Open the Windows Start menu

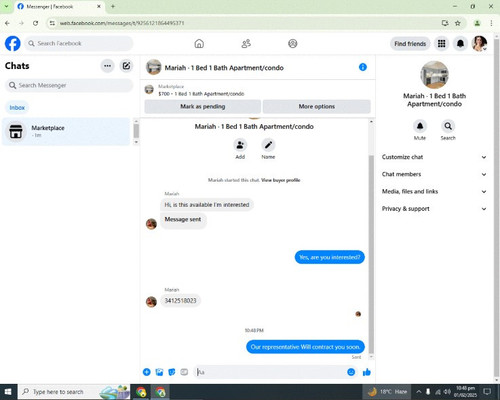pyautogui.click(x=8, y=392)
